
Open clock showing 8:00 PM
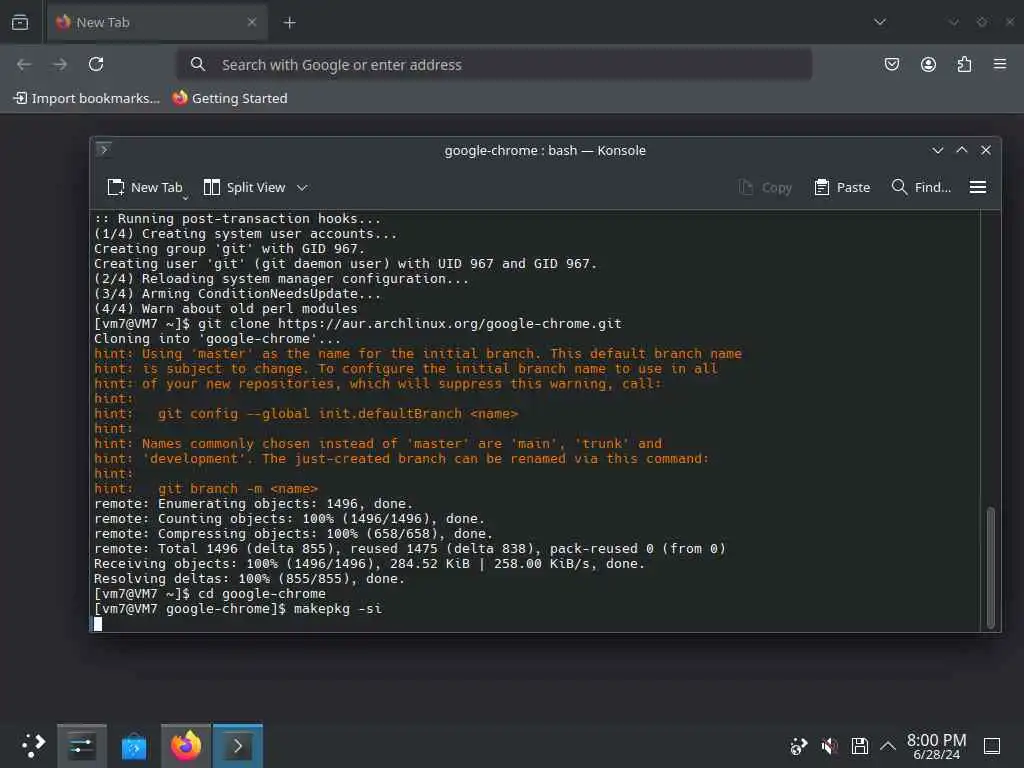936,746
